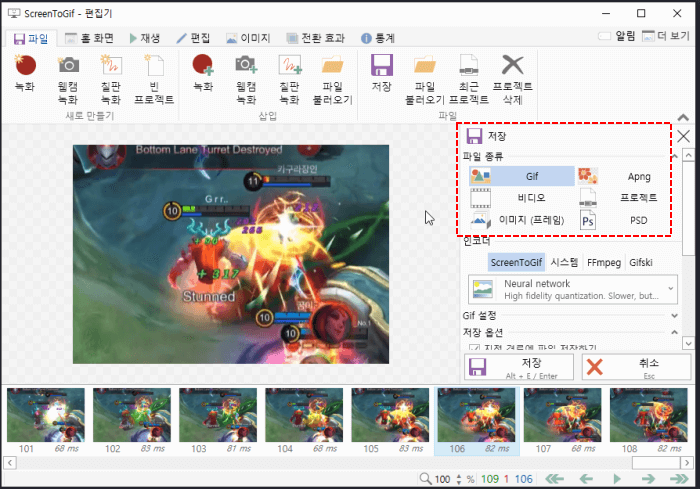Start new 칠판 녹화 in 새로 만들기 group

point(111,79)
